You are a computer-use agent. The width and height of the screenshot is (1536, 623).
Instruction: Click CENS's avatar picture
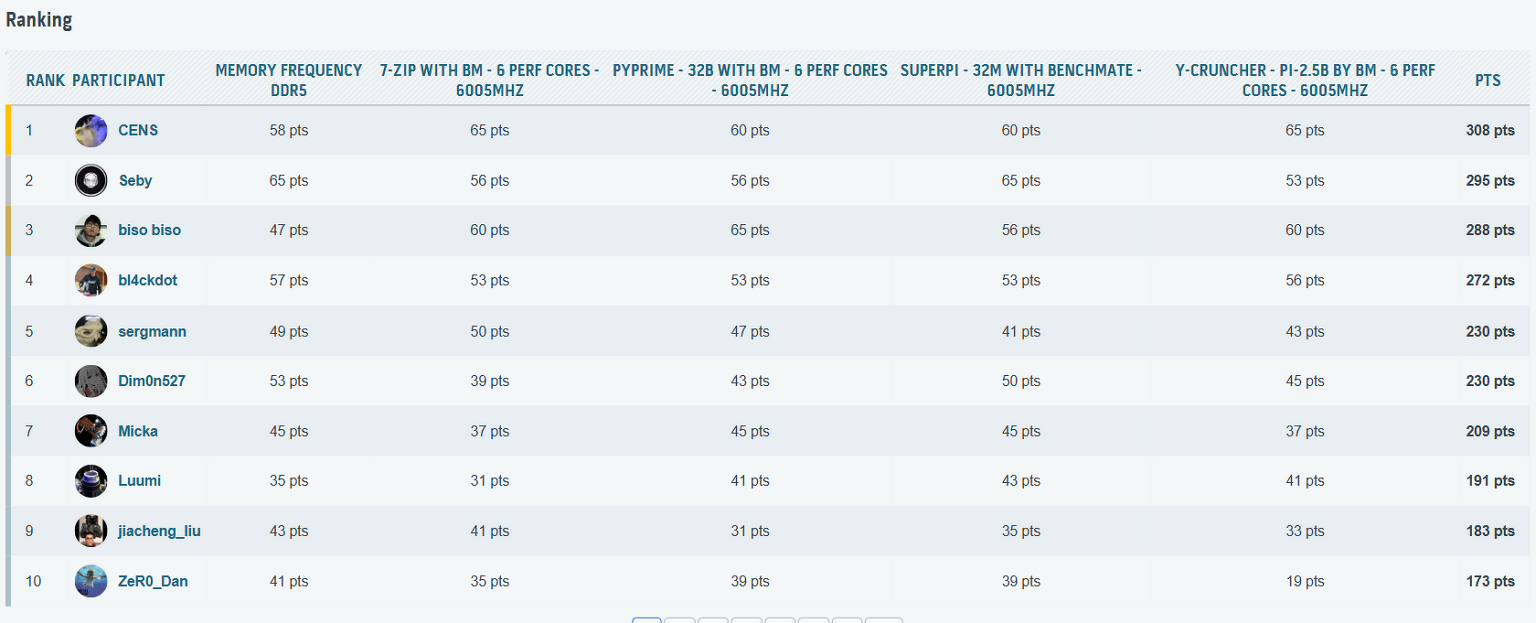[x=91, y=131]
